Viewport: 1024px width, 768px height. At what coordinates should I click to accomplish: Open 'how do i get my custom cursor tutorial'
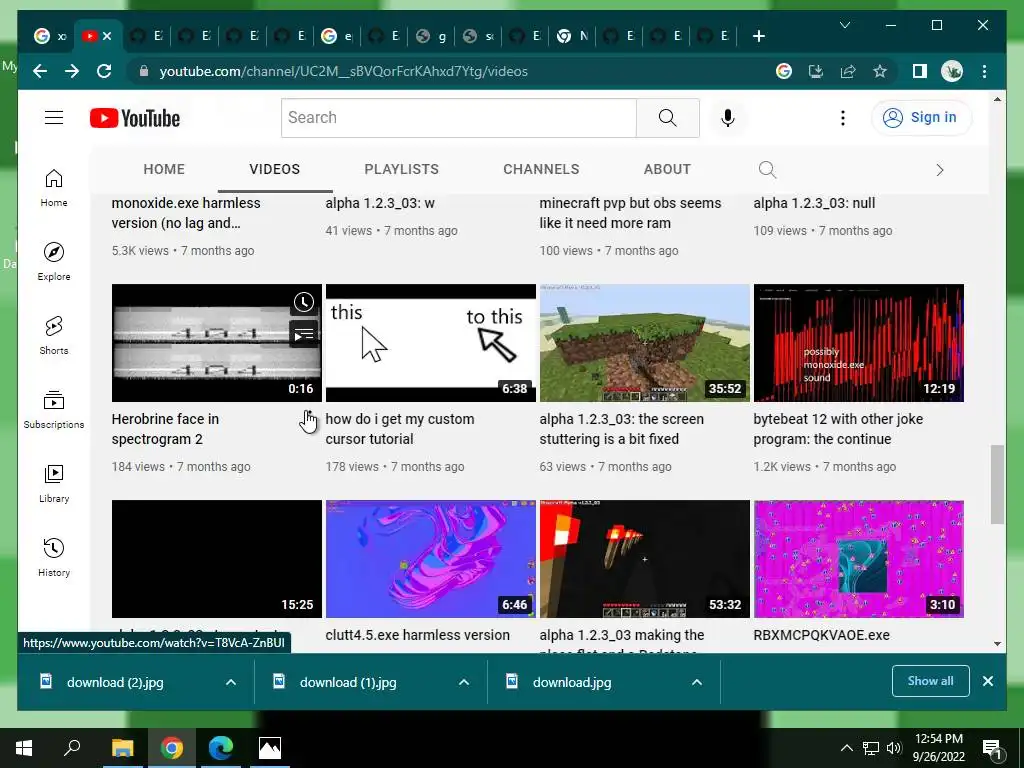coord(400,429)
